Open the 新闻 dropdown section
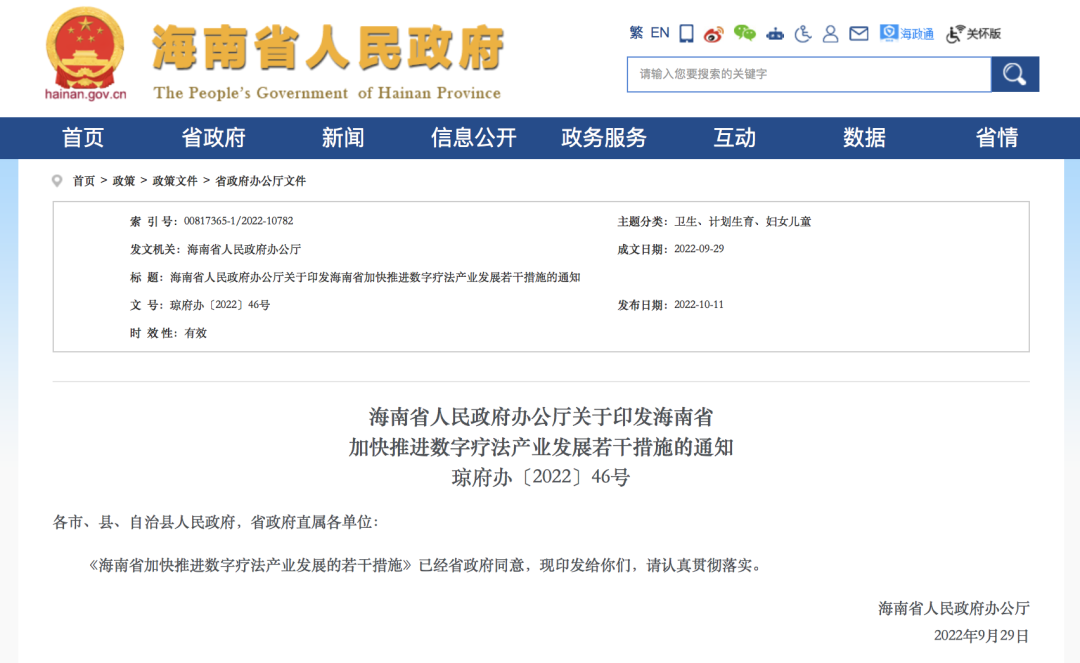 (341, 138)
